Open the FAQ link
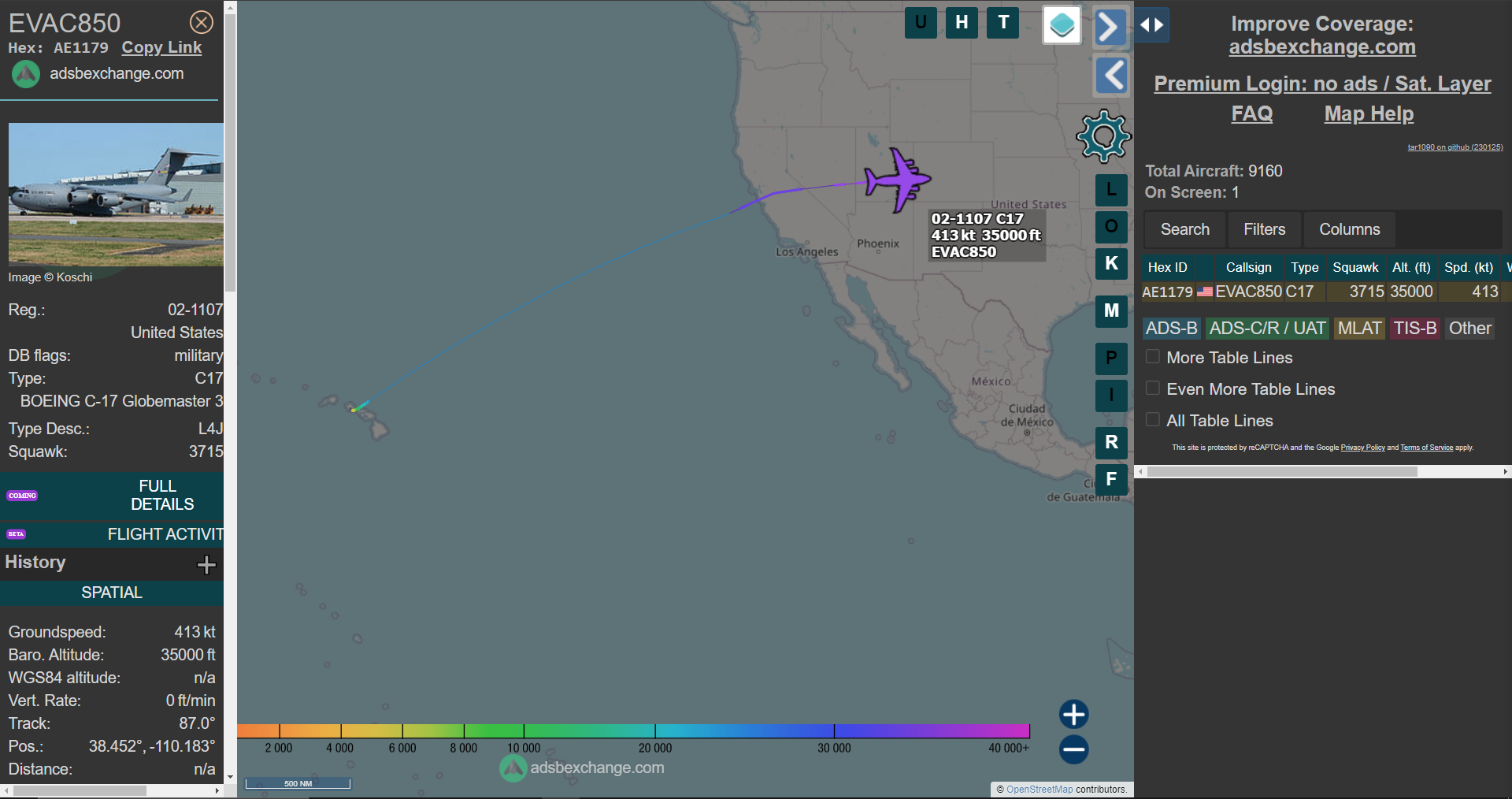1512x799 pixels. pyautogui.click(x=1251, y=114)
